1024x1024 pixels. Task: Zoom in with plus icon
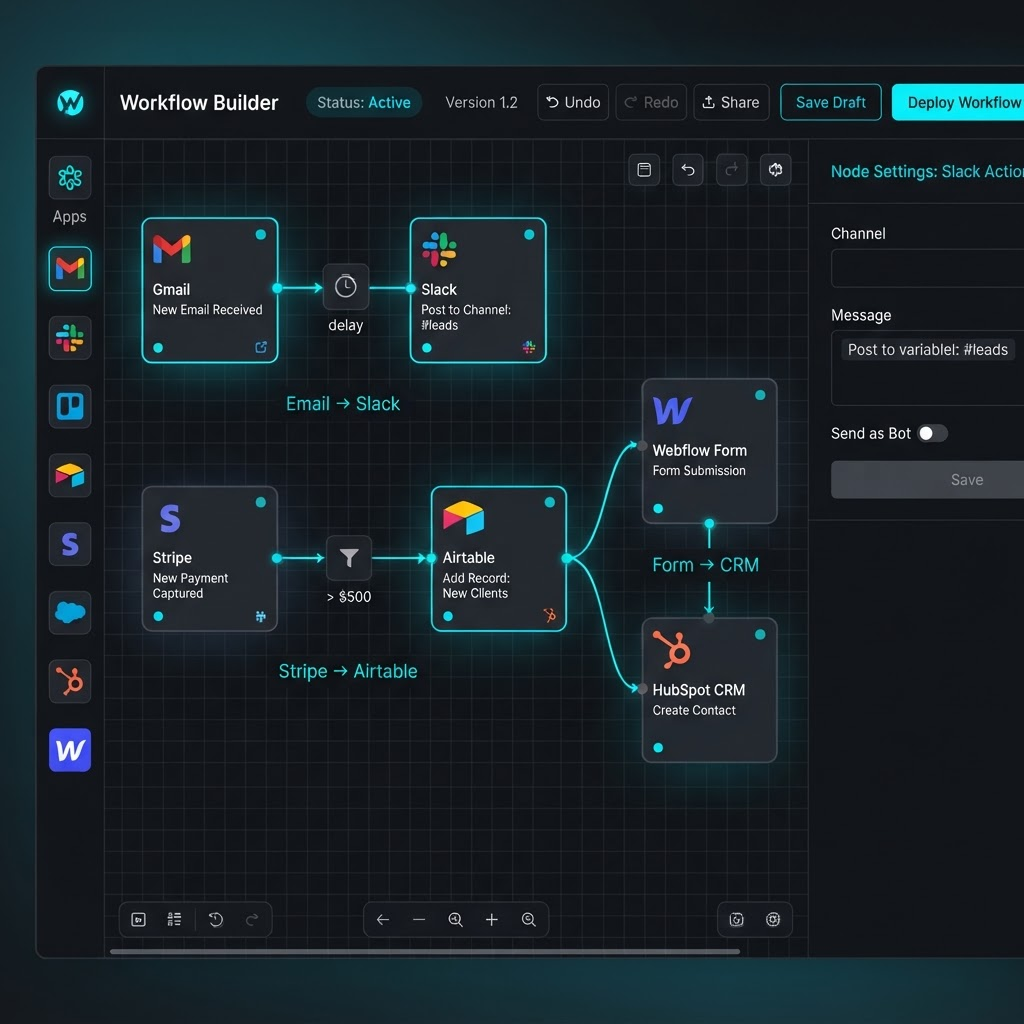coord(492,920)
